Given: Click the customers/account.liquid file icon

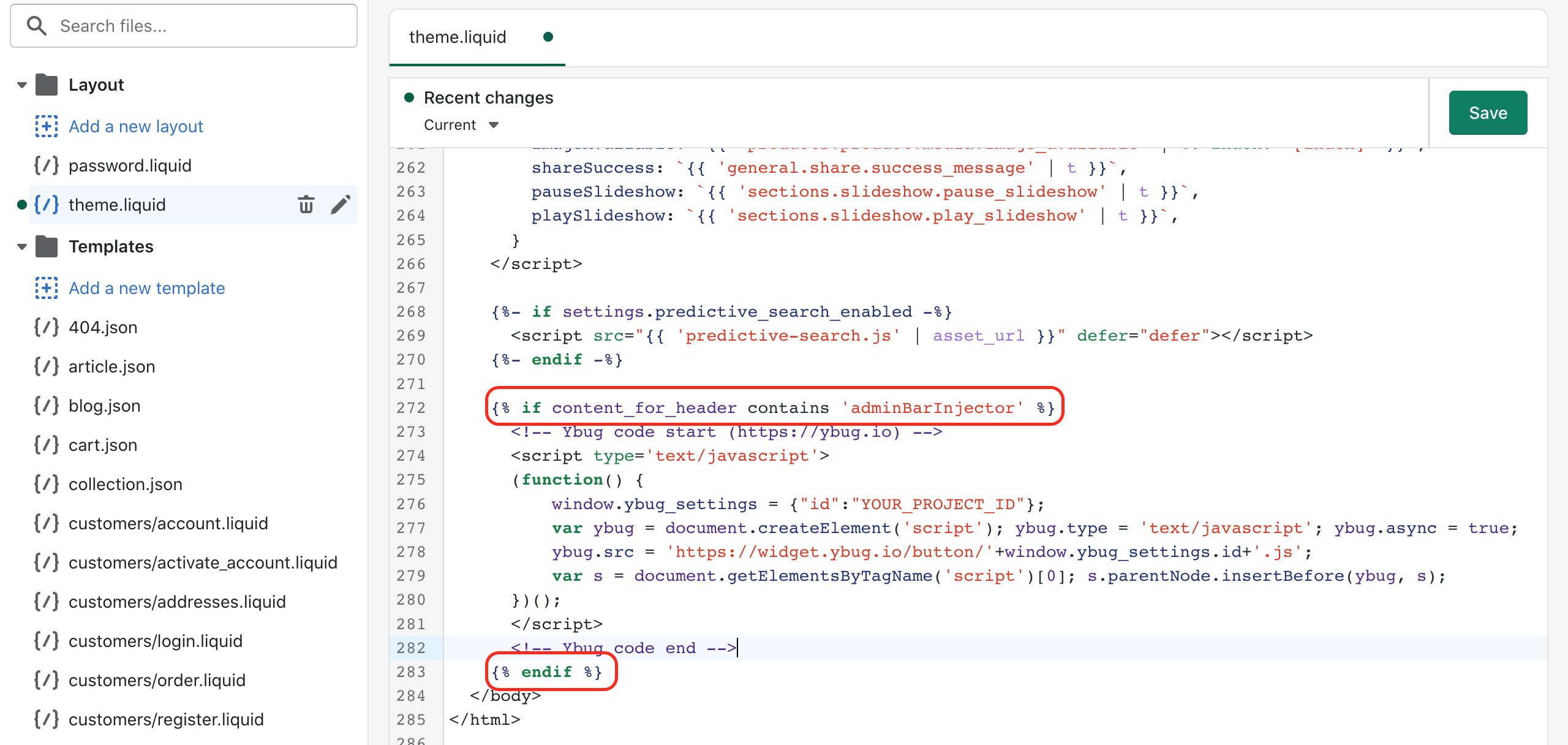Looking at the screenshot, I should (x=47, y=523).
